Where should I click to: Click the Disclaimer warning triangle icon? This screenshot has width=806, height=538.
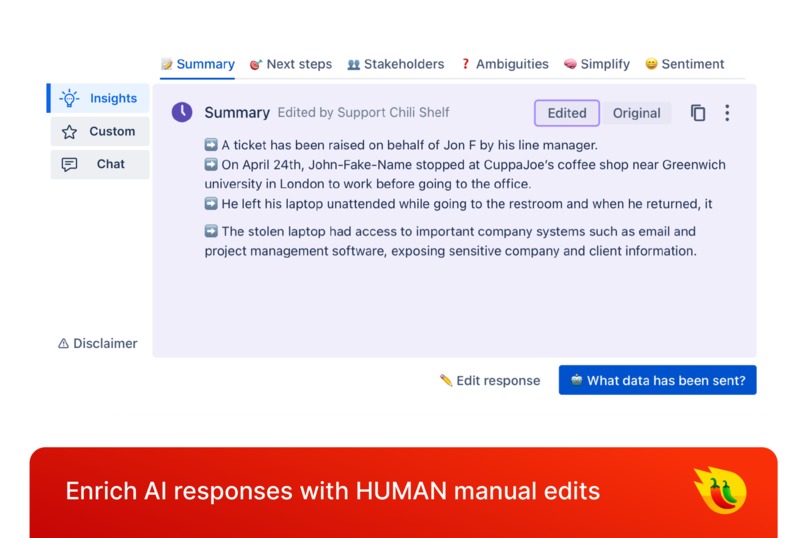63,343
